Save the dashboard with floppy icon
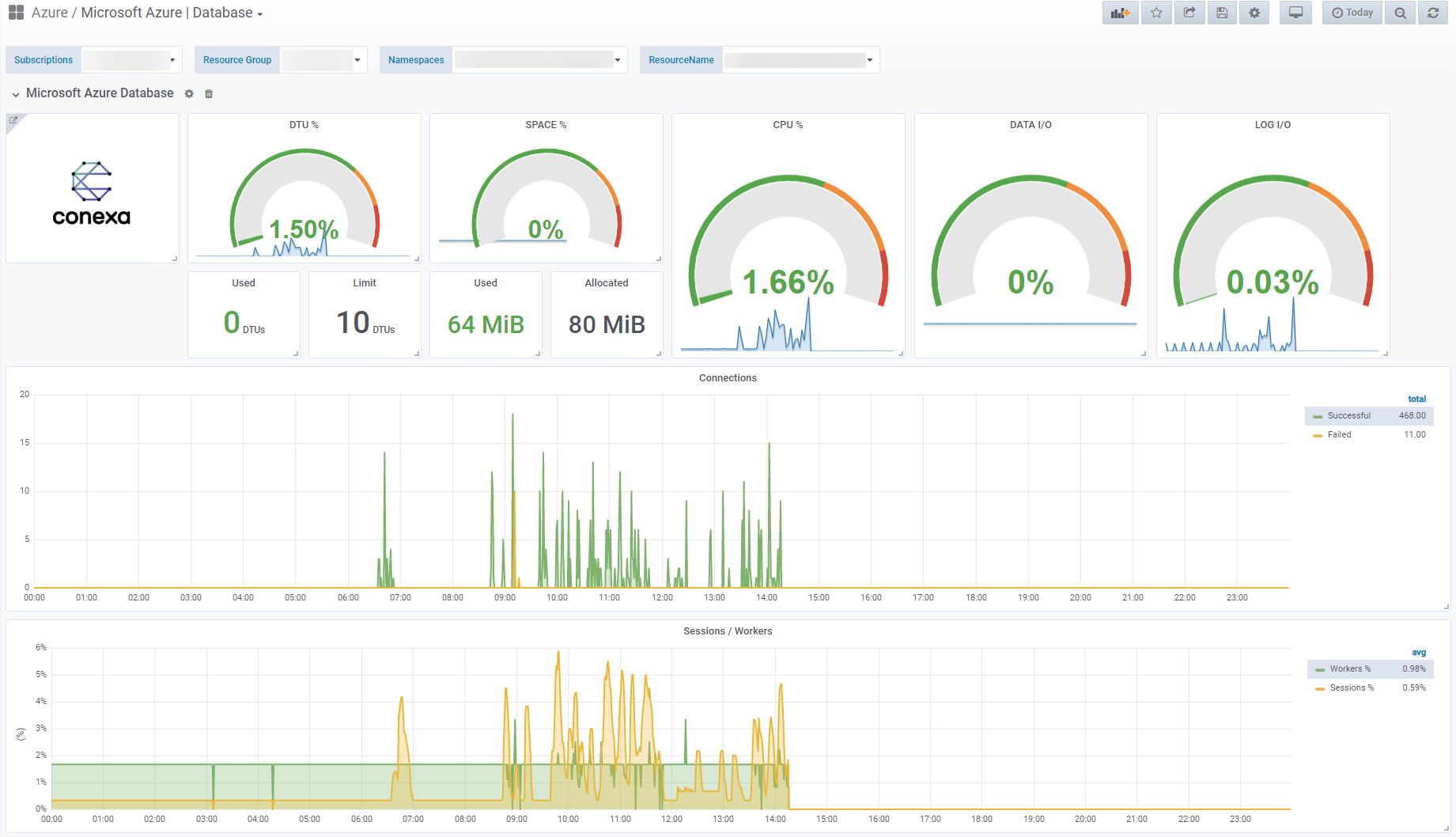 [1222, 13]
